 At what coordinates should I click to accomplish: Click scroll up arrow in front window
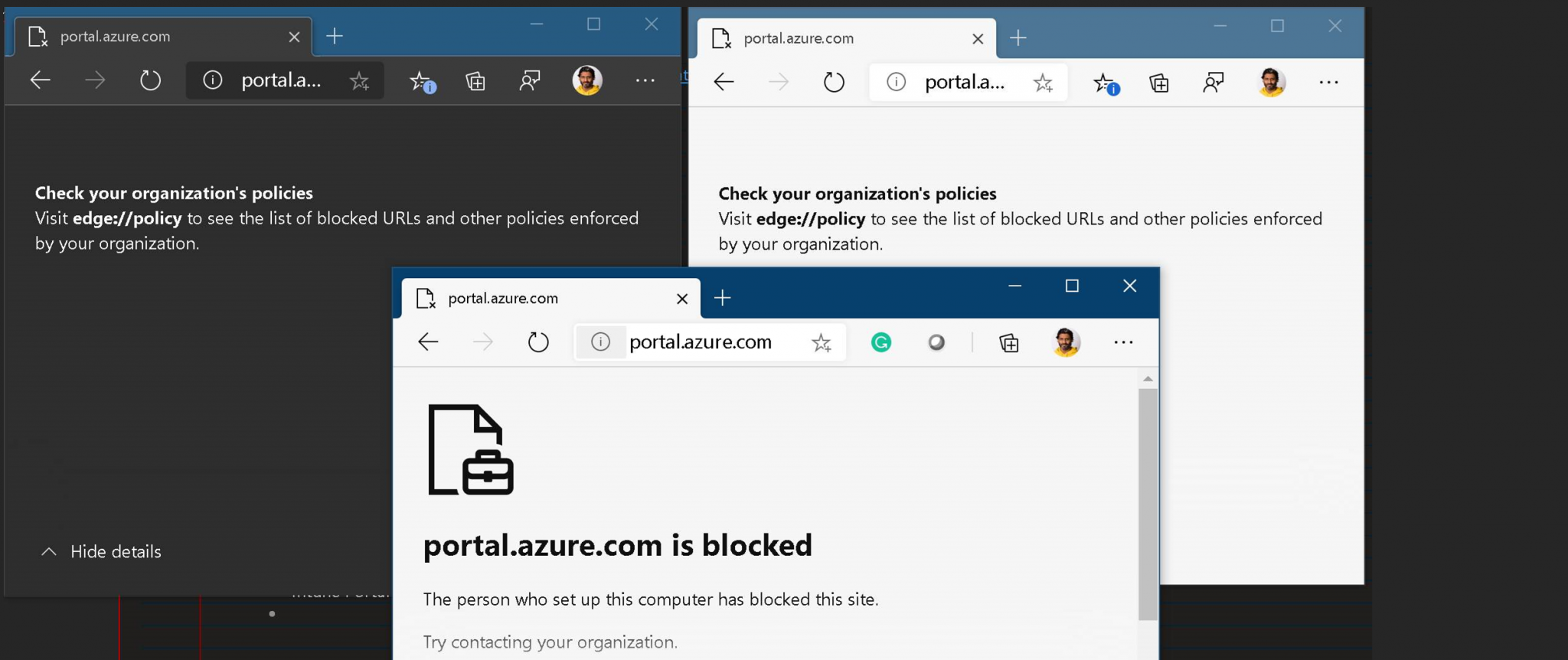click(1148, 379)
